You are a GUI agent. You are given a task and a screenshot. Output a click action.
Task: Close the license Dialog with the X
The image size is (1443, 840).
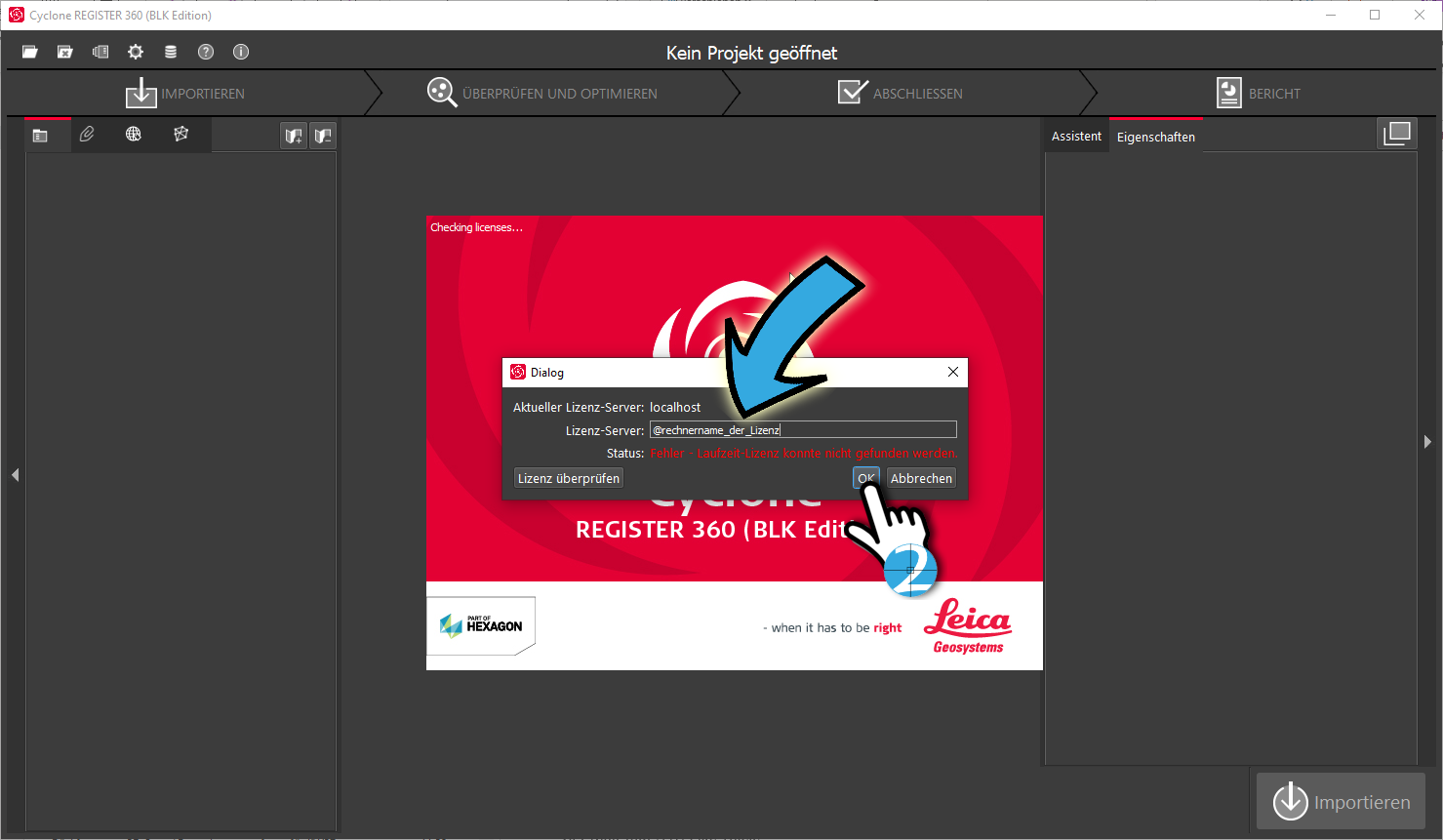coord(953,372)
